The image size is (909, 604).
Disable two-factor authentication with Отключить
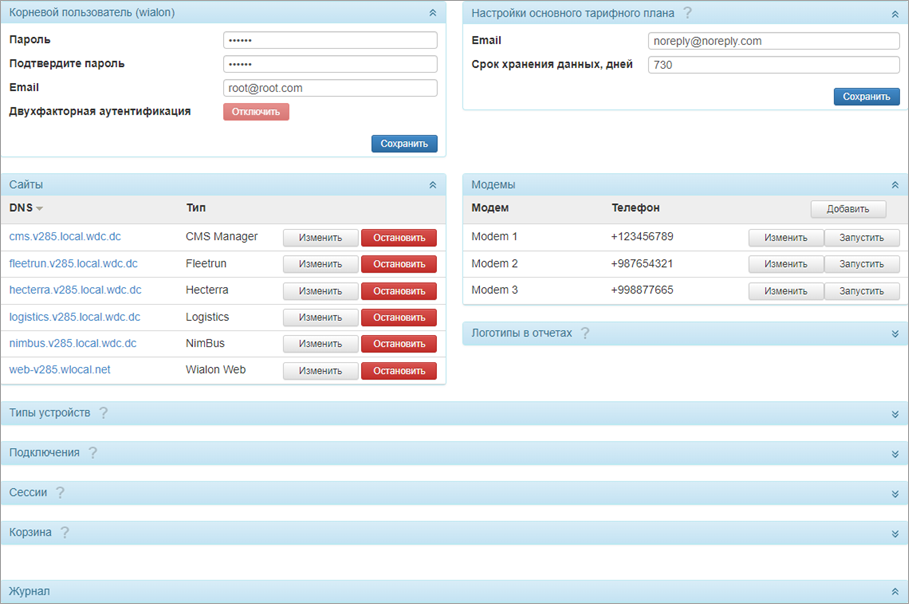[256, 112]
